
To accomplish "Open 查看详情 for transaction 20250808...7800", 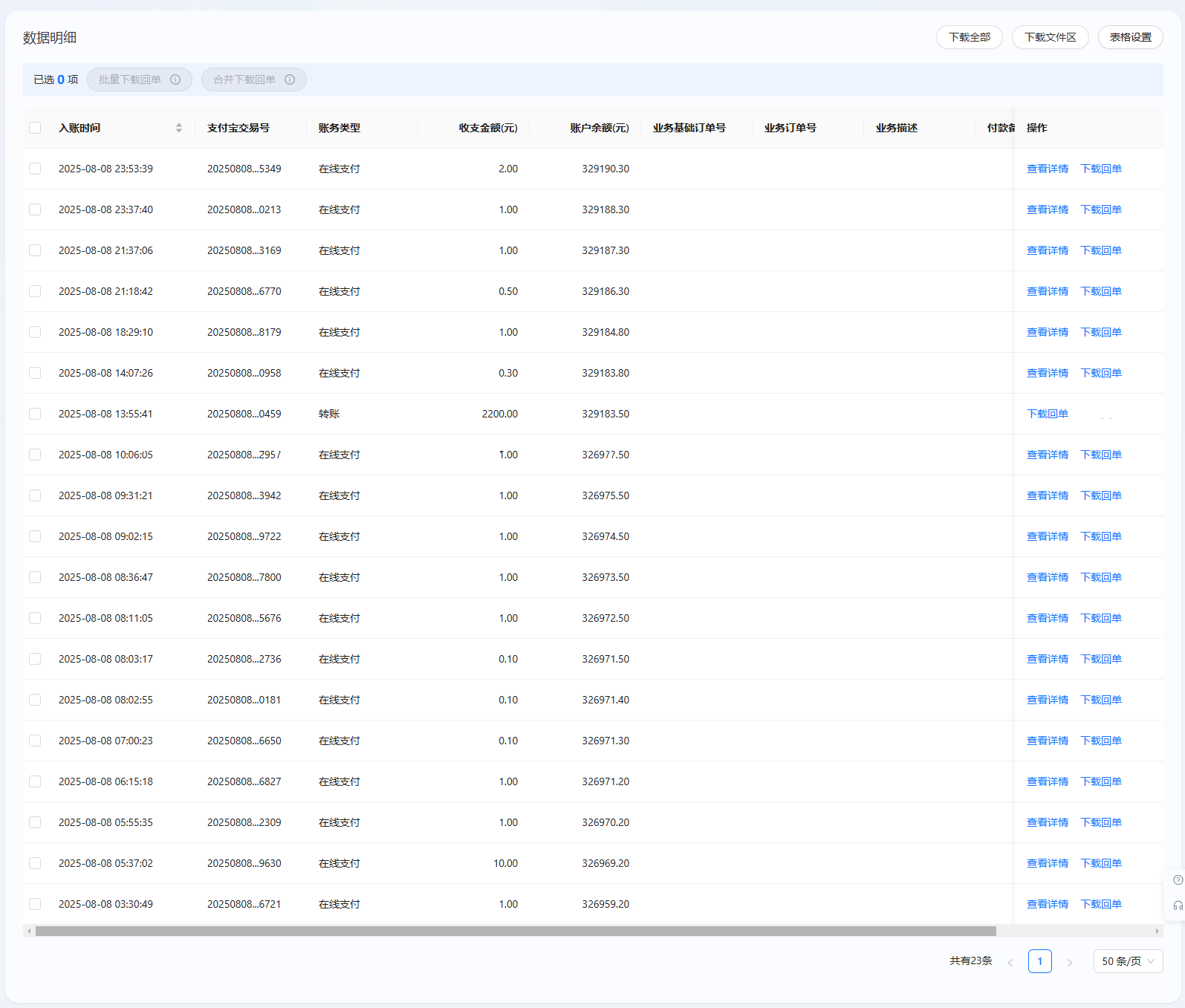I will (1048, 577).
